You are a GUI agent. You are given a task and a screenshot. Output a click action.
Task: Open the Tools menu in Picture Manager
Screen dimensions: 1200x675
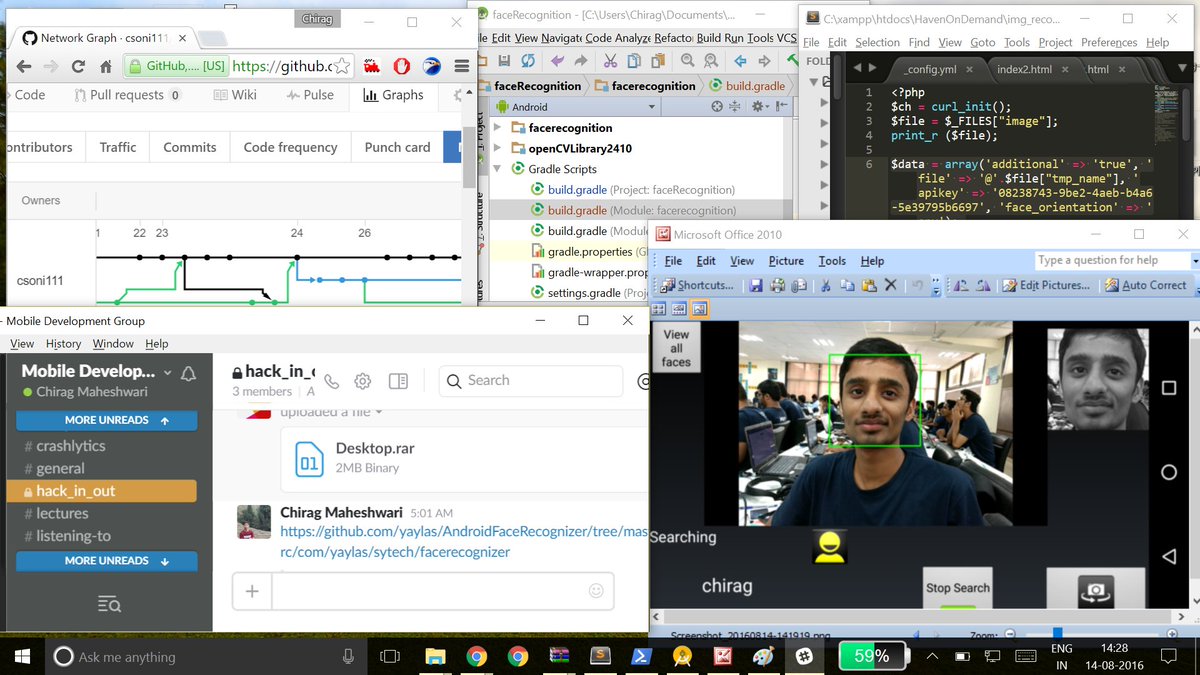pyautogui.click(x=832, y=261)
